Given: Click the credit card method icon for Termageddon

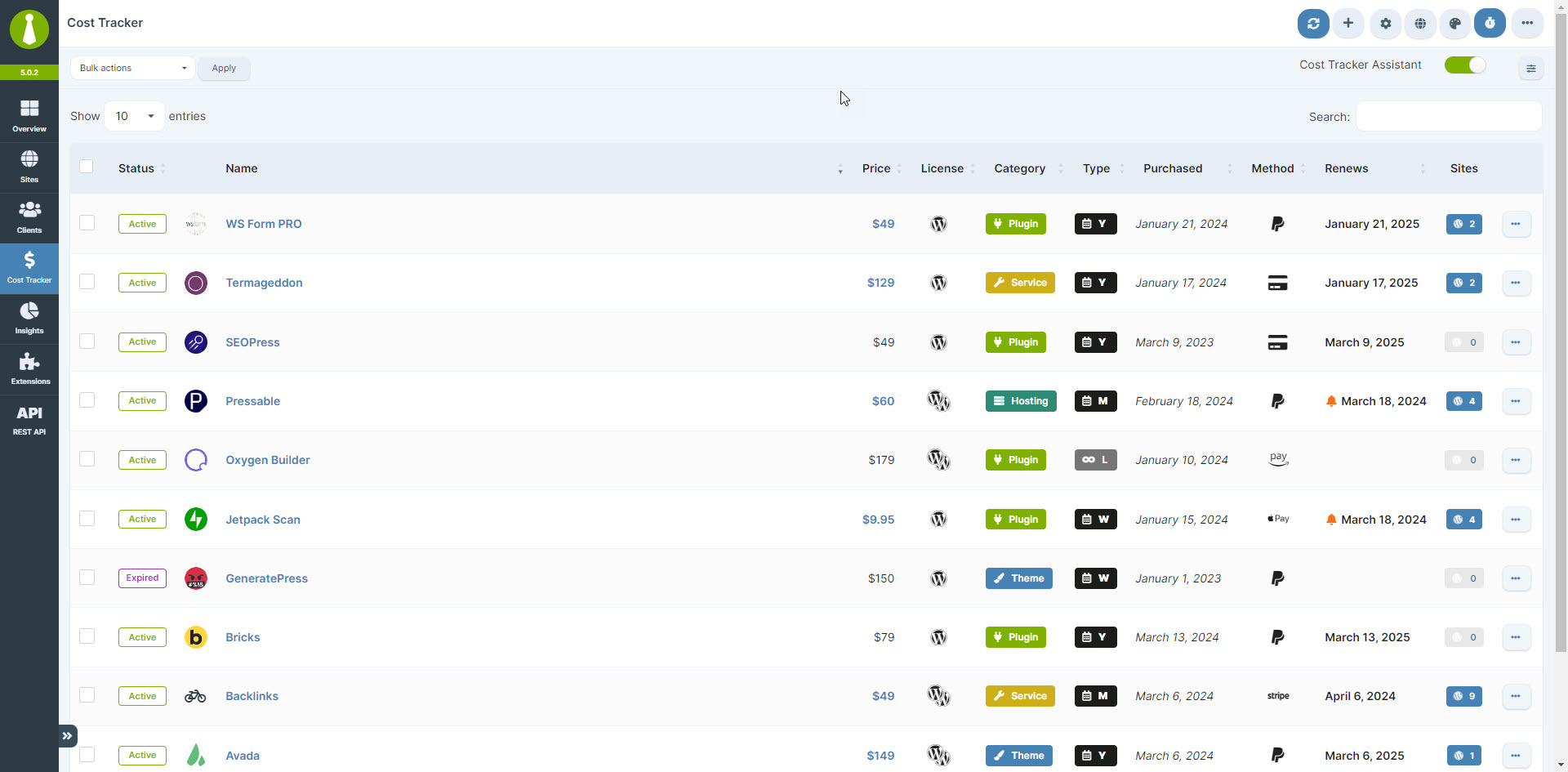Looking at the screenshot, I should [1278, 283].
